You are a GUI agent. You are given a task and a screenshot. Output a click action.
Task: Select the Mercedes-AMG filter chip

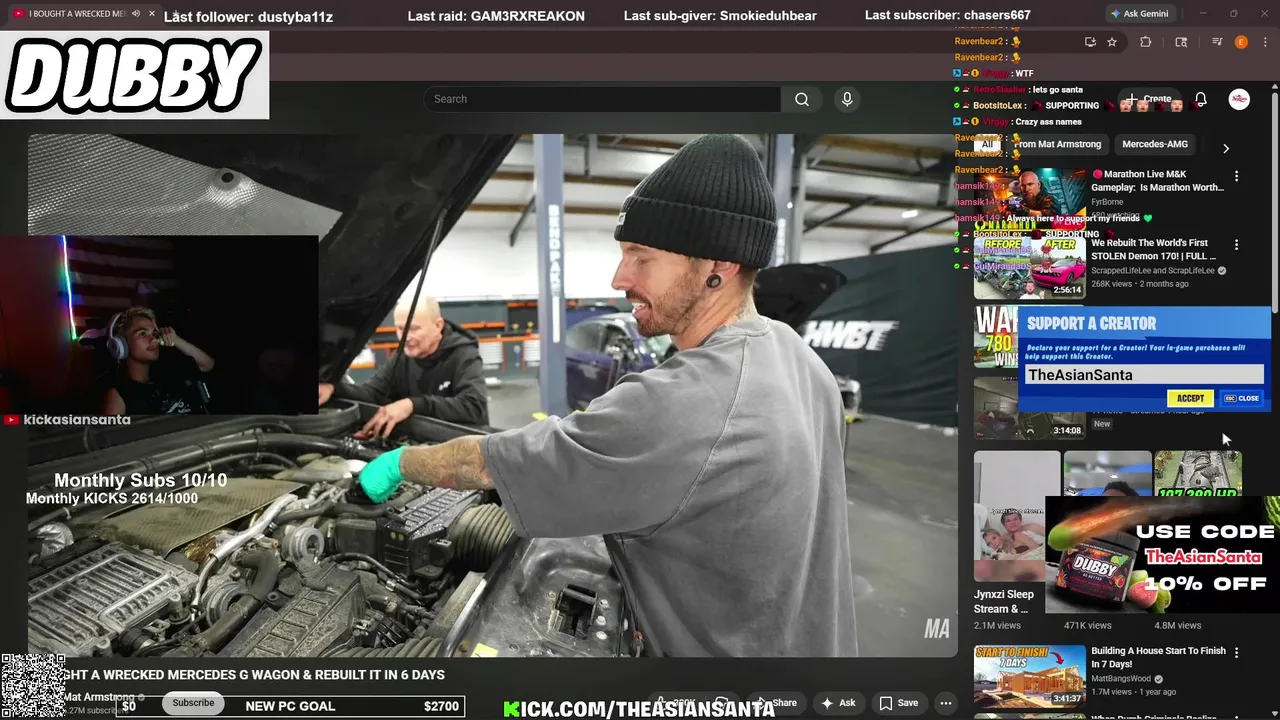pos(1155,144)
